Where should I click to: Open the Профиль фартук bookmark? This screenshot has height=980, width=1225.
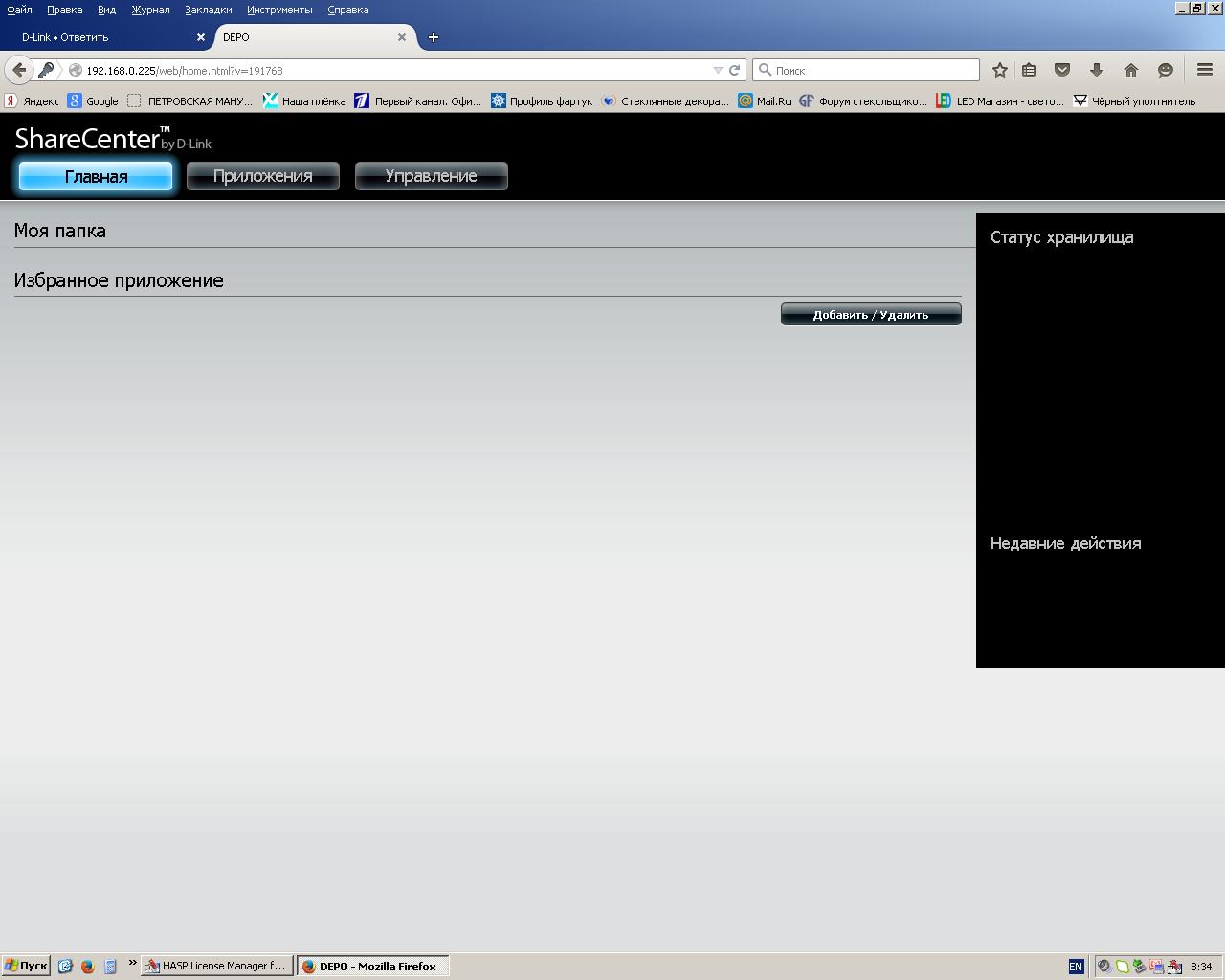tap(542, 100)
